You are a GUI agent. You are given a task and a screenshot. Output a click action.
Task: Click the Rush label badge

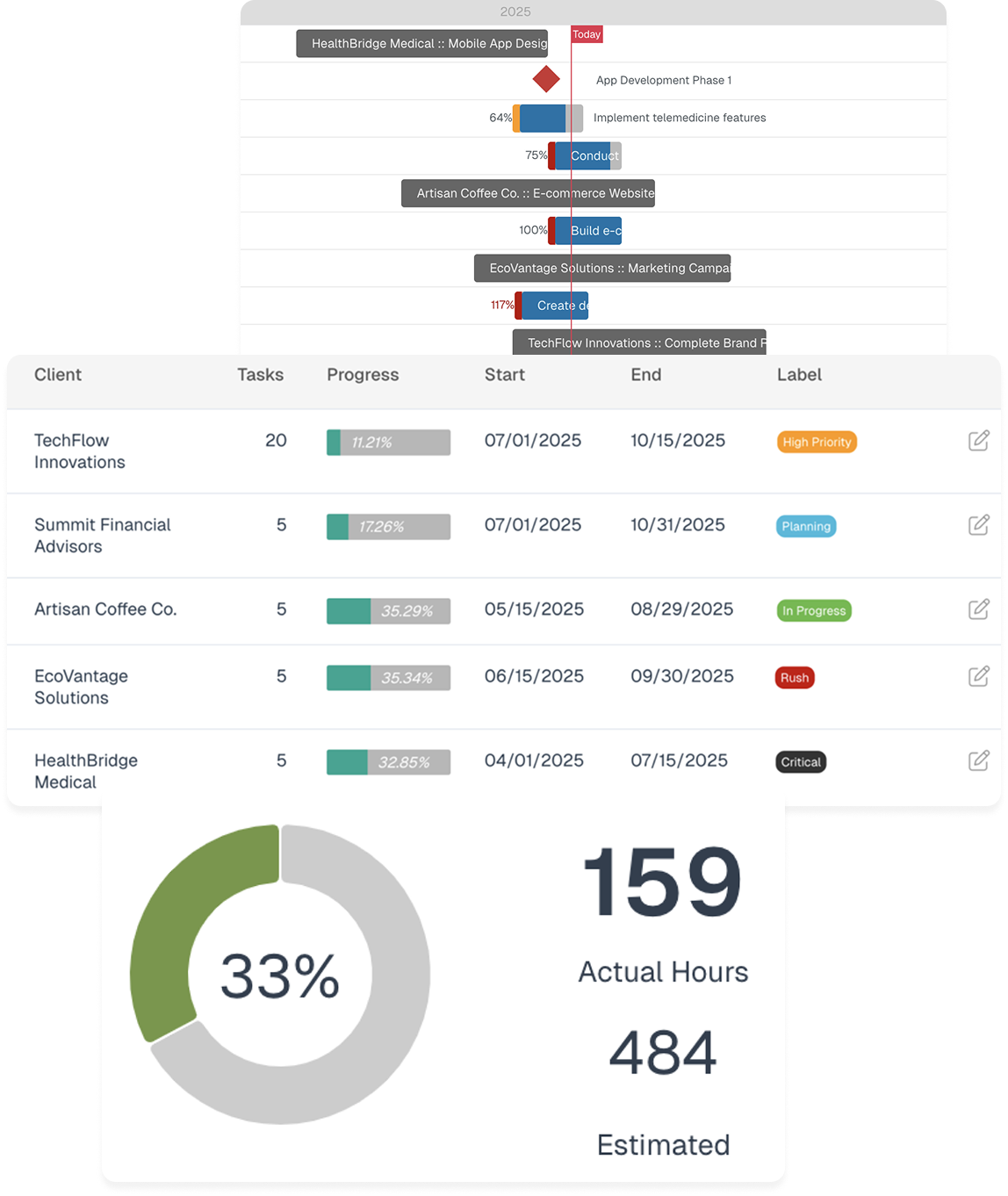pos(794,677)
